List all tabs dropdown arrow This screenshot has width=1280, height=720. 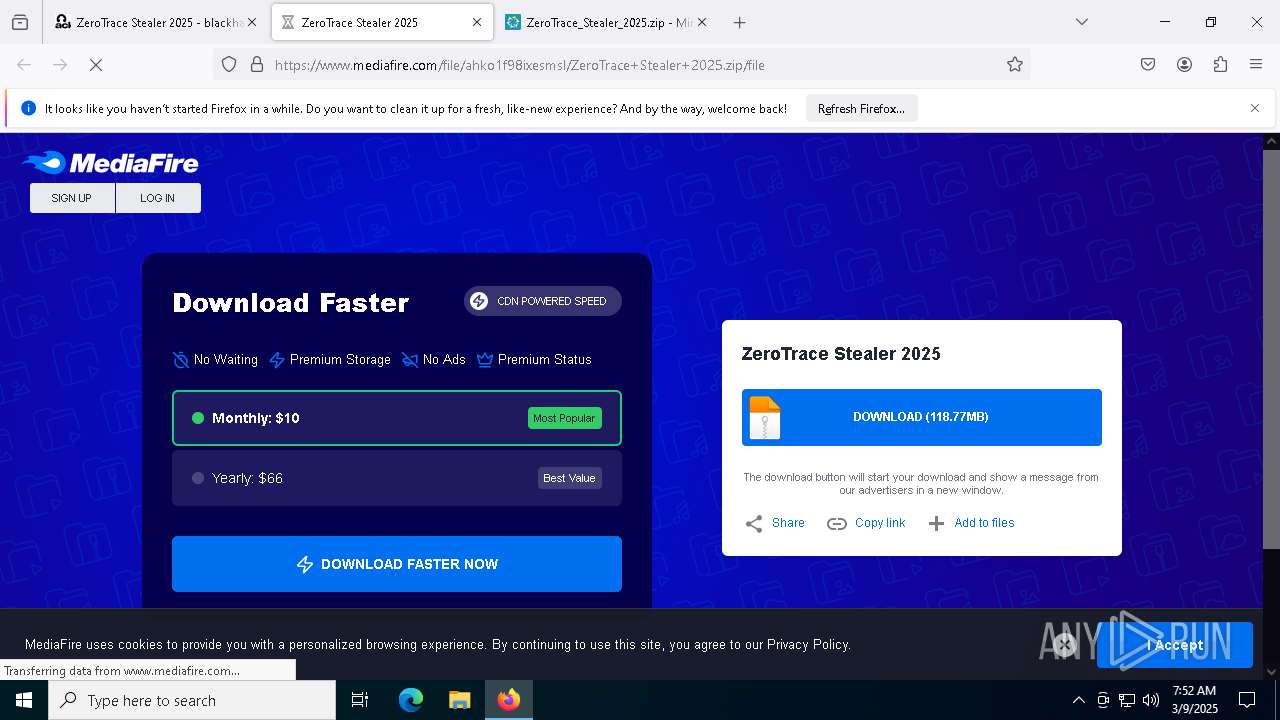[x=1081, y=22]
